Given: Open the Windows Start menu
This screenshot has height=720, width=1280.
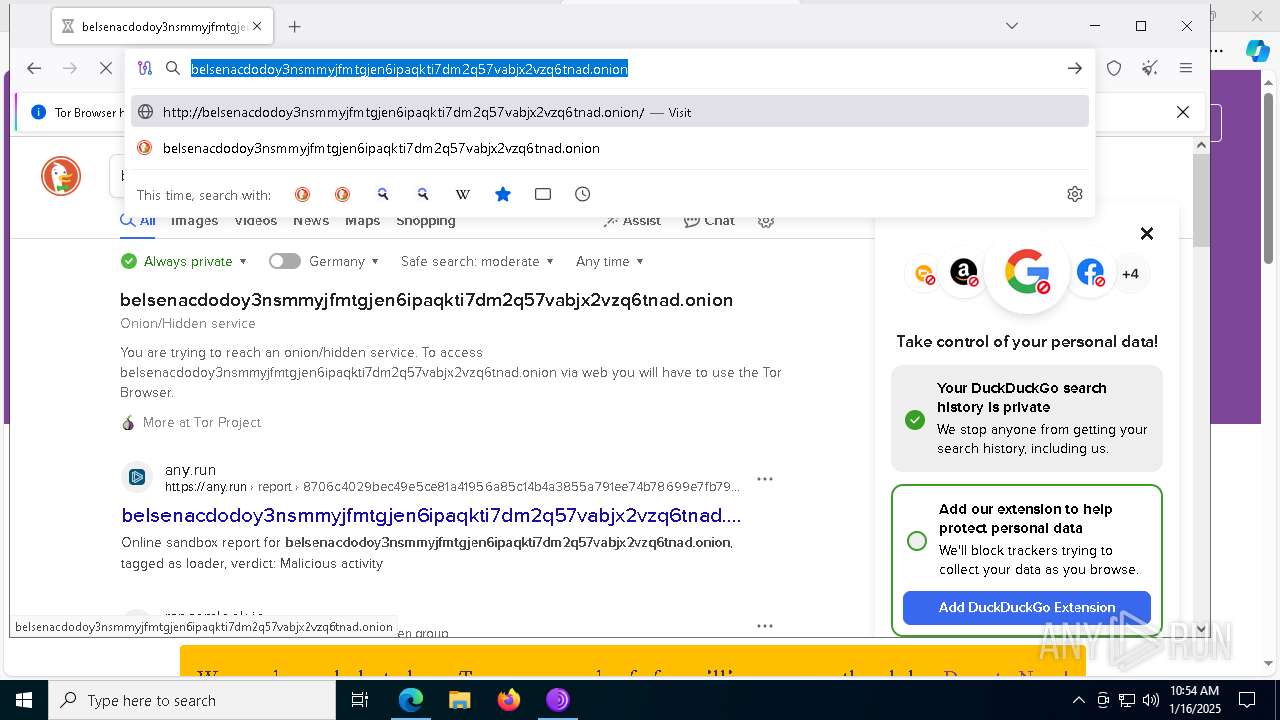Looking at the screenshot, I should [24, 700].
